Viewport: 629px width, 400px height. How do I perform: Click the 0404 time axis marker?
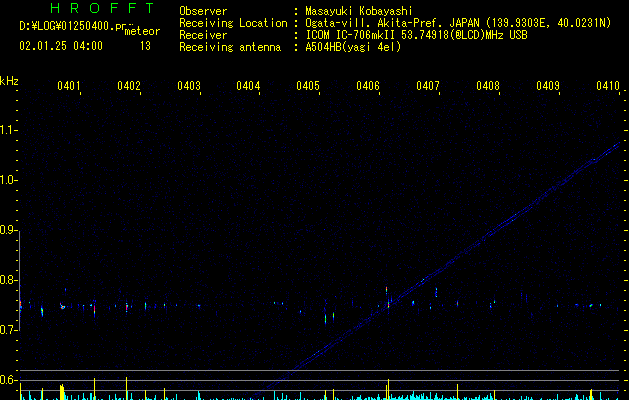click(x=248, y=85)
